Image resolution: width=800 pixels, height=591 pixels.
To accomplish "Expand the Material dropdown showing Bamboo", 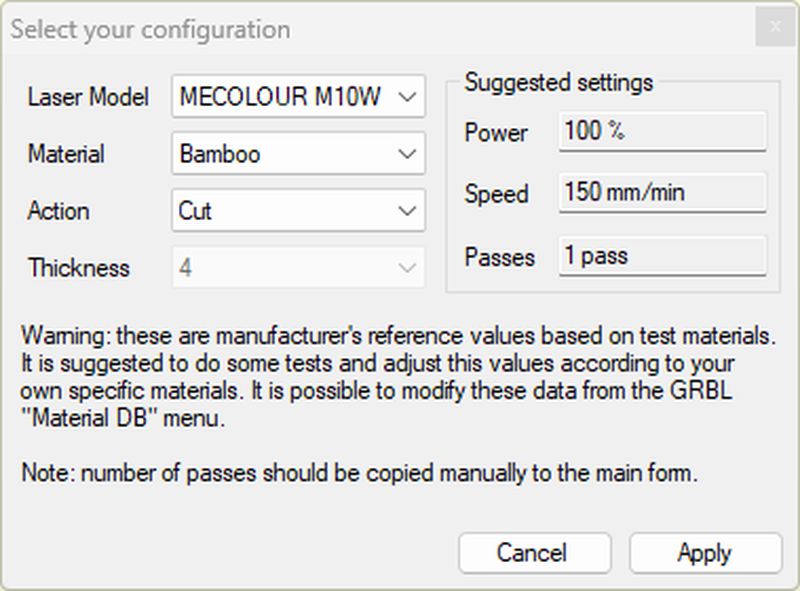I will pyautogui.click(x=298, y=154).
